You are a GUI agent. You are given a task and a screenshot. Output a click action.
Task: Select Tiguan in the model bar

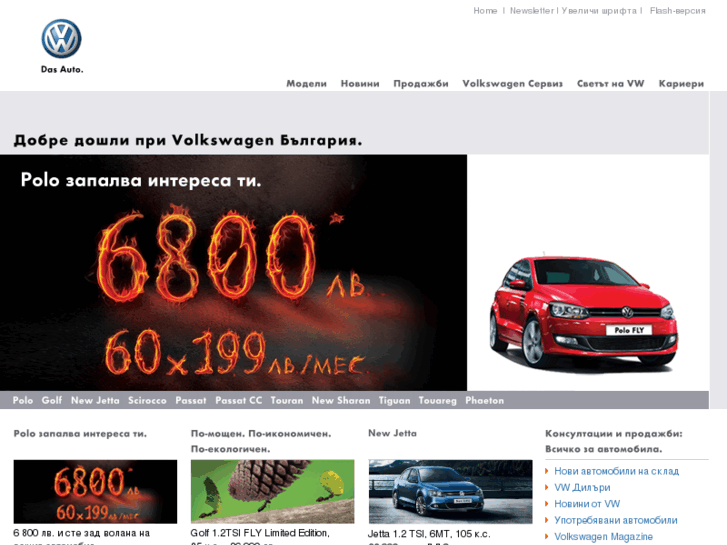394,400
